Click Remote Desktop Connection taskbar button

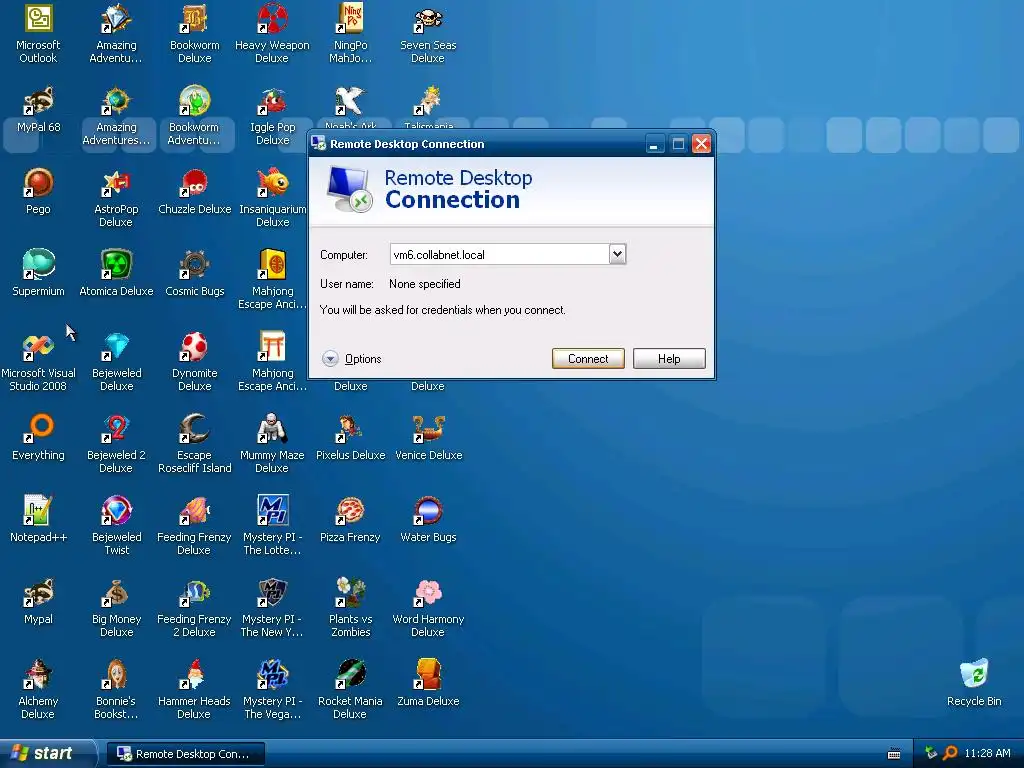point(185,754)
